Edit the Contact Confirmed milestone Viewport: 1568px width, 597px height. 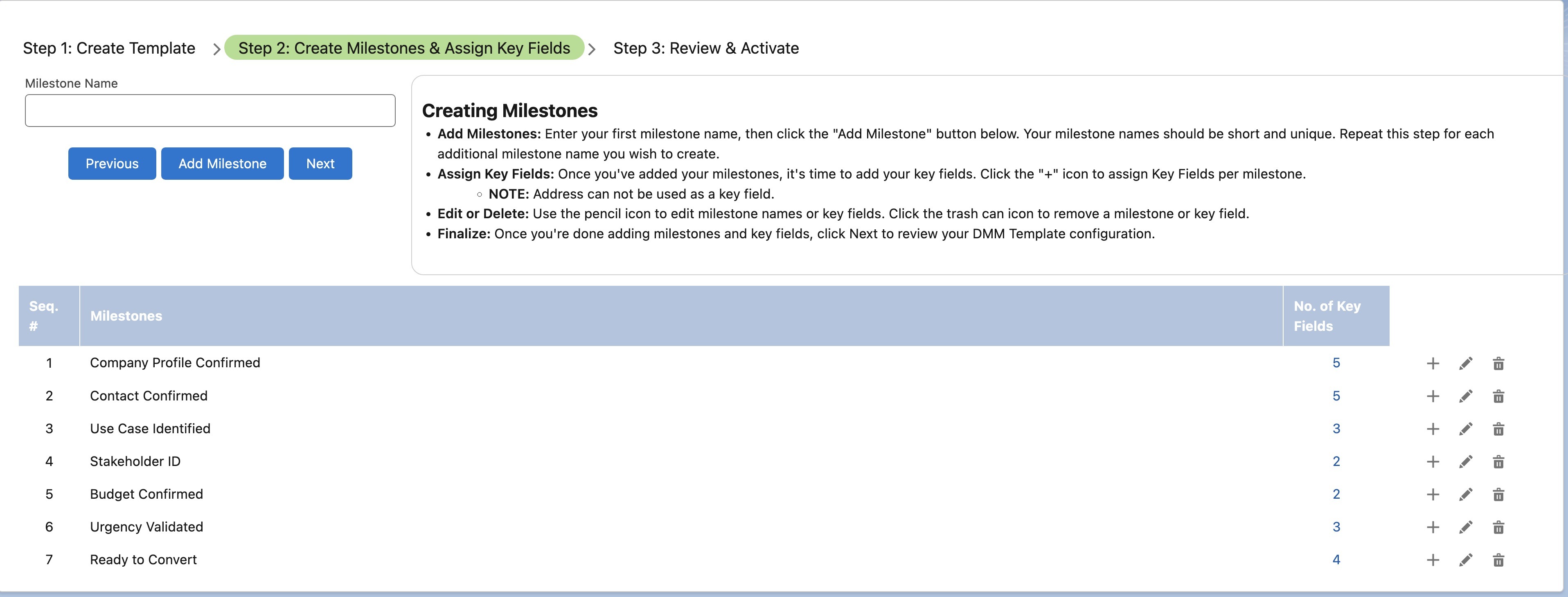point(1466,397)
